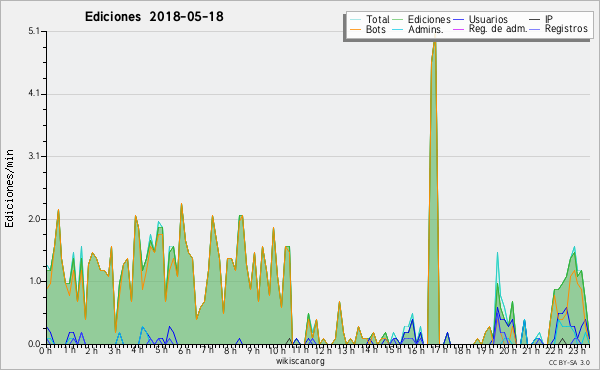The image size is (600, 370).
Task: Click the 'Total' legend entry
Action: pyautogui.click(x=370, y=19)
